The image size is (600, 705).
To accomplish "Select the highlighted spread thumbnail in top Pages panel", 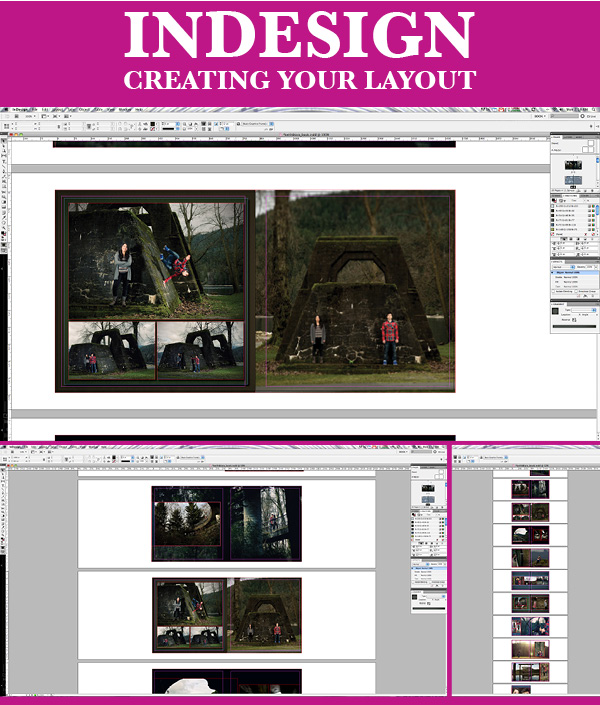I will tap(573, 180).
